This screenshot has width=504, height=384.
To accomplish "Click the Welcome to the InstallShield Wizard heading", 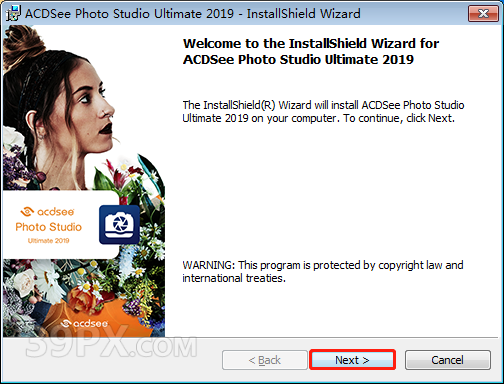I will 311,51.
